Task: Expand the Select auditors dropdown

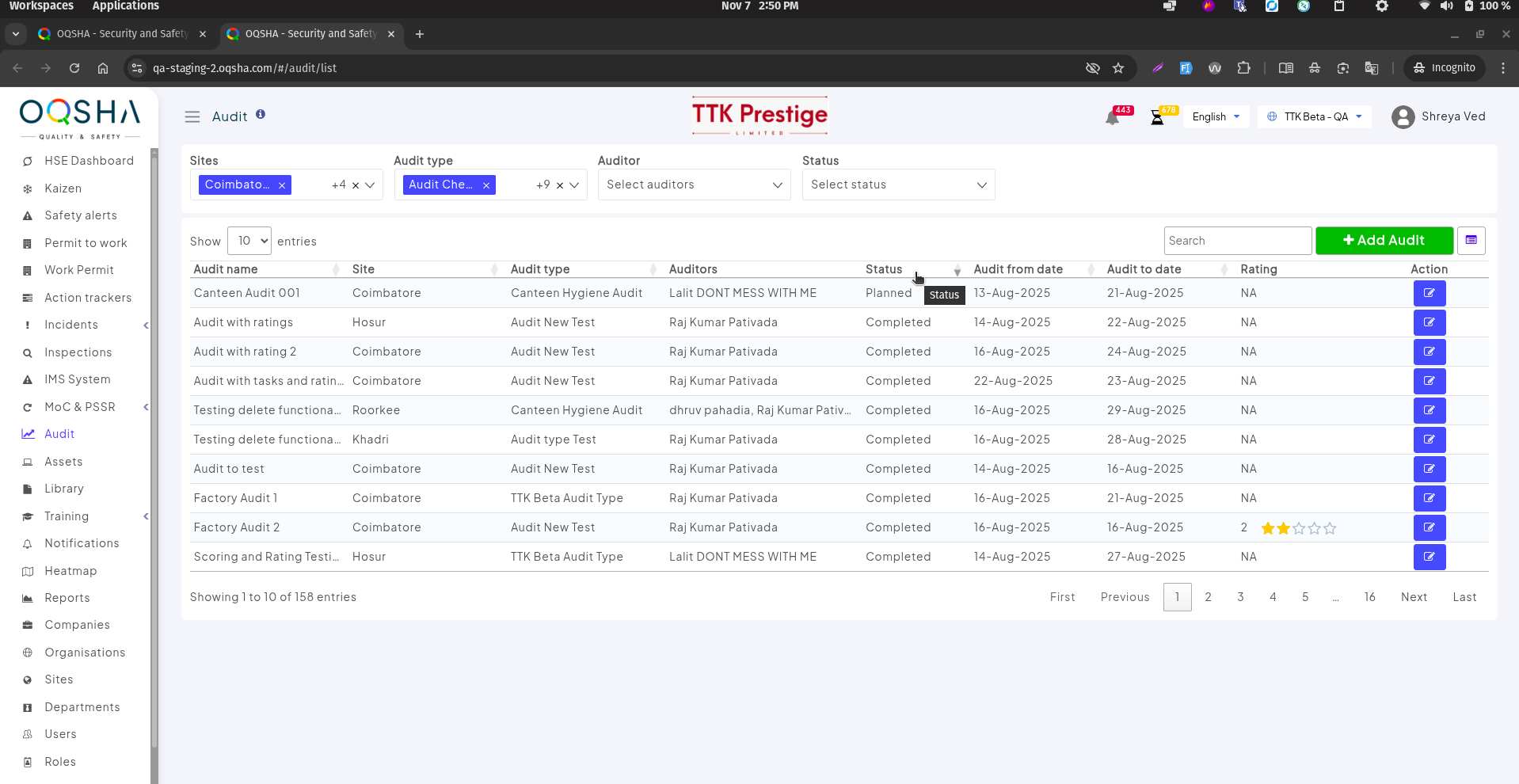Action: click(x=694, y=185)
